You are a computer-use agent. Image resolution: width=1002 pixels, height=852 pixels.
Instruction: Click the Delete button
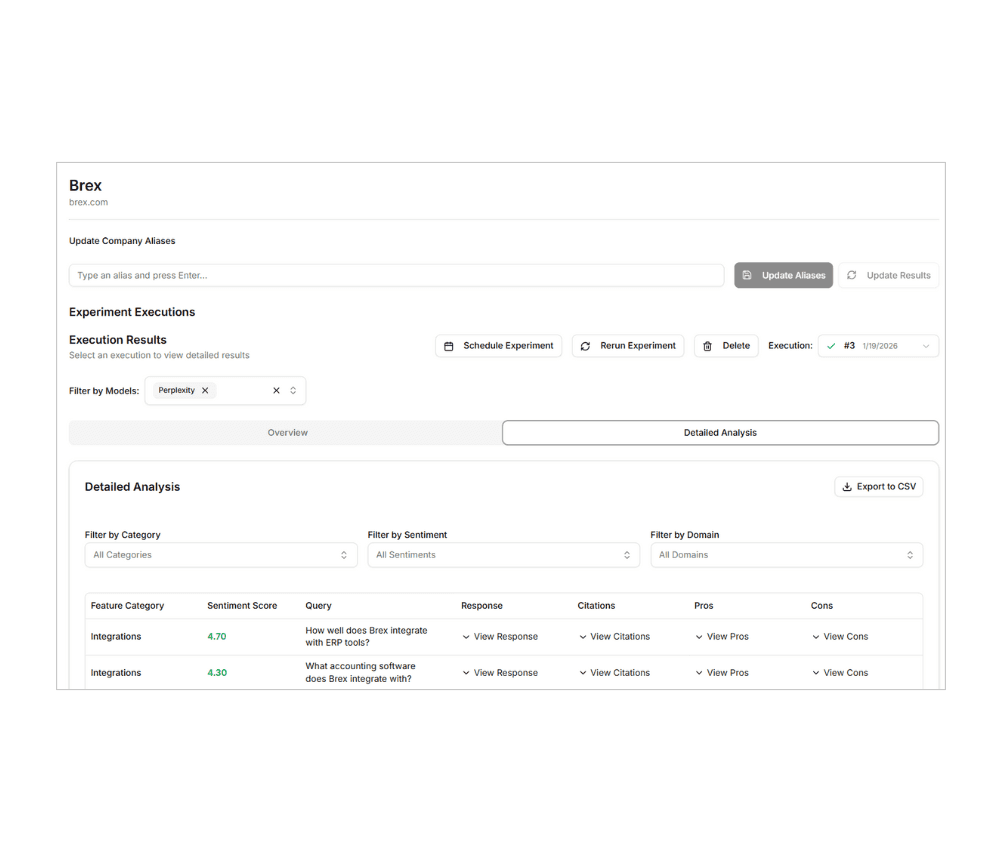[x=726, y=345]
